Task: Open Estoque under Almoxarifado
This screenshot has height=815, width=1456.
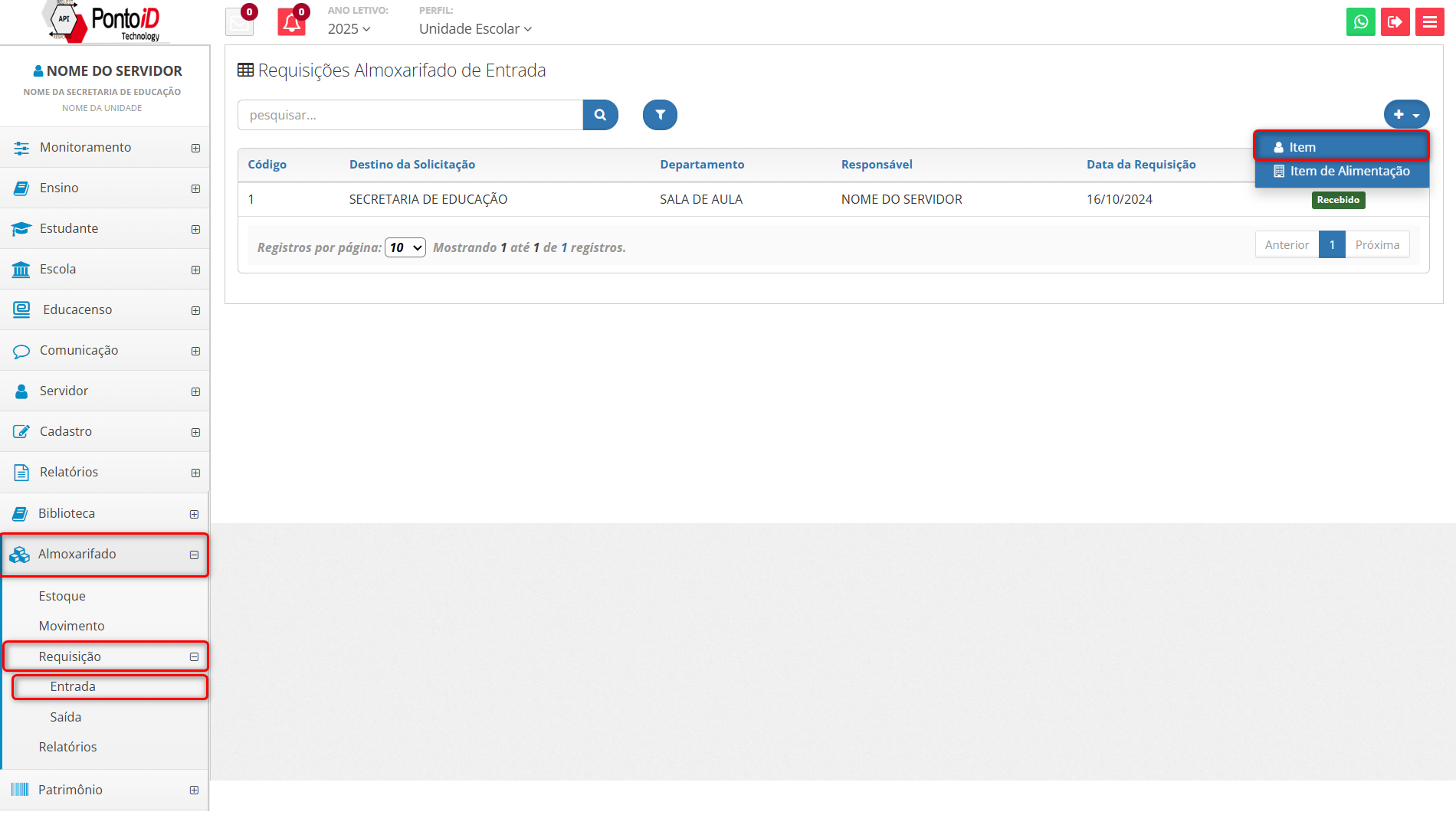Action: click(62, 596)
